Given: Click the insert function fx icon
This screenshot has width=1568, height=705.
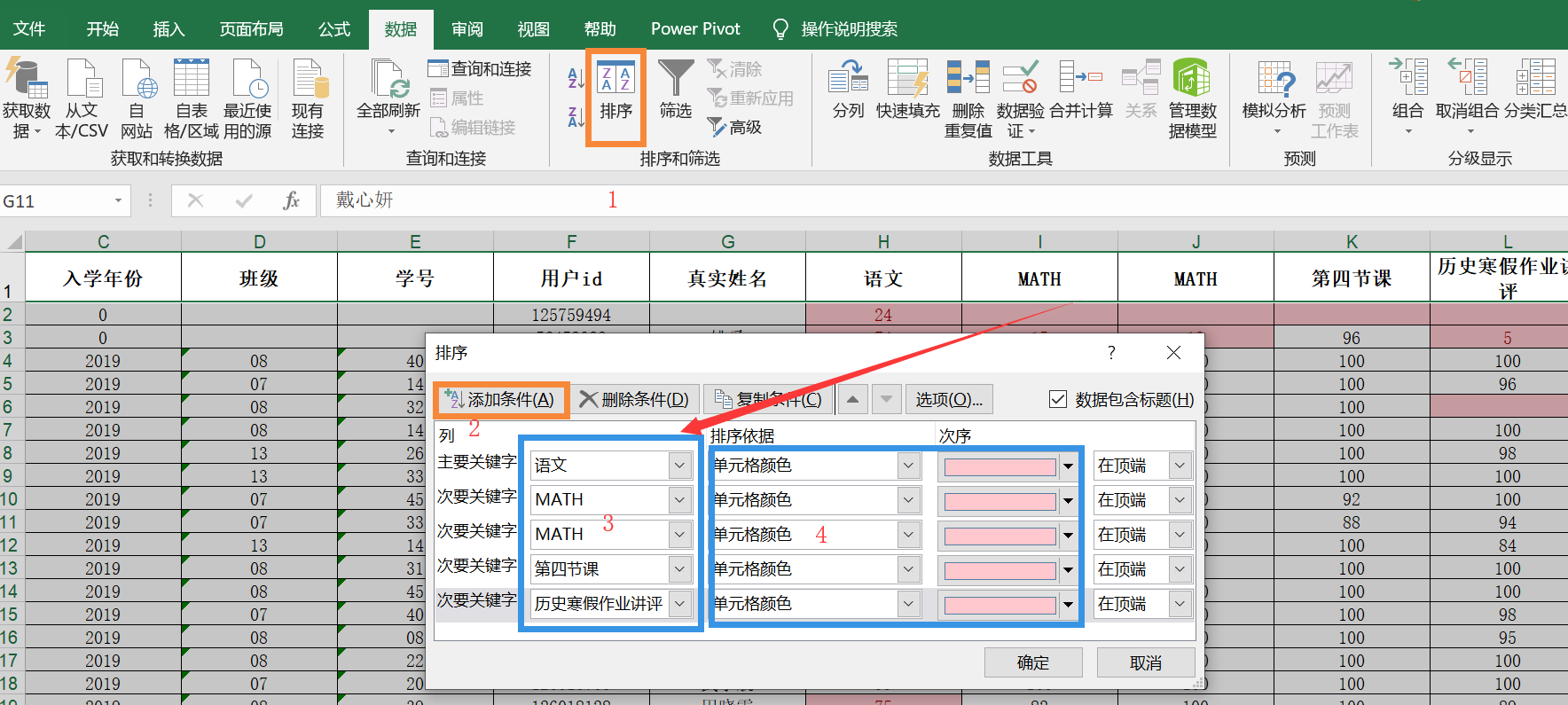Looking at the screenshot, I should [x=291, y=200].
